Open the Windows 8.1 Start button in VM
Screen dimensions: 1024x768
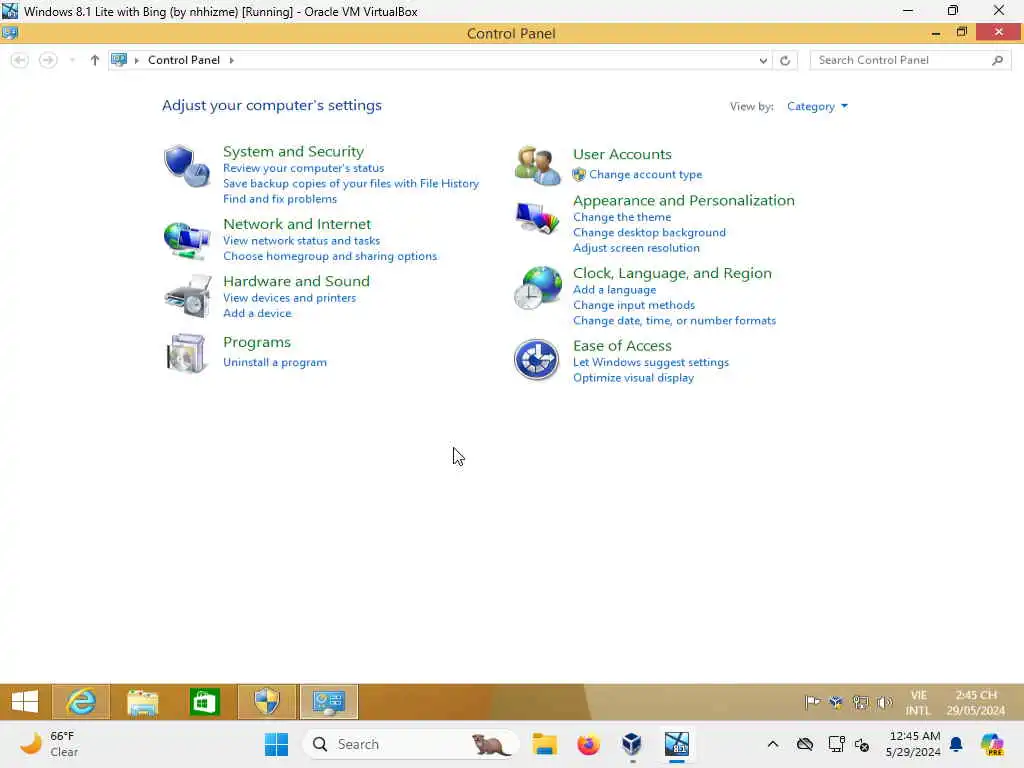pos(25,702)
